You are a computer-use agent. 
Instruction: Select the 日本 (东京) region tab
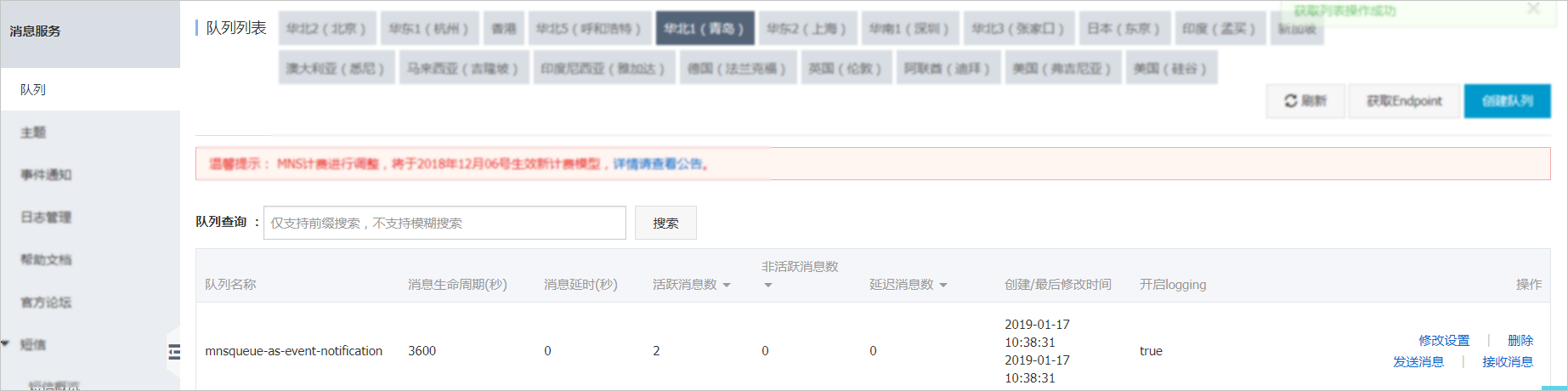[x=1125, y=28]
